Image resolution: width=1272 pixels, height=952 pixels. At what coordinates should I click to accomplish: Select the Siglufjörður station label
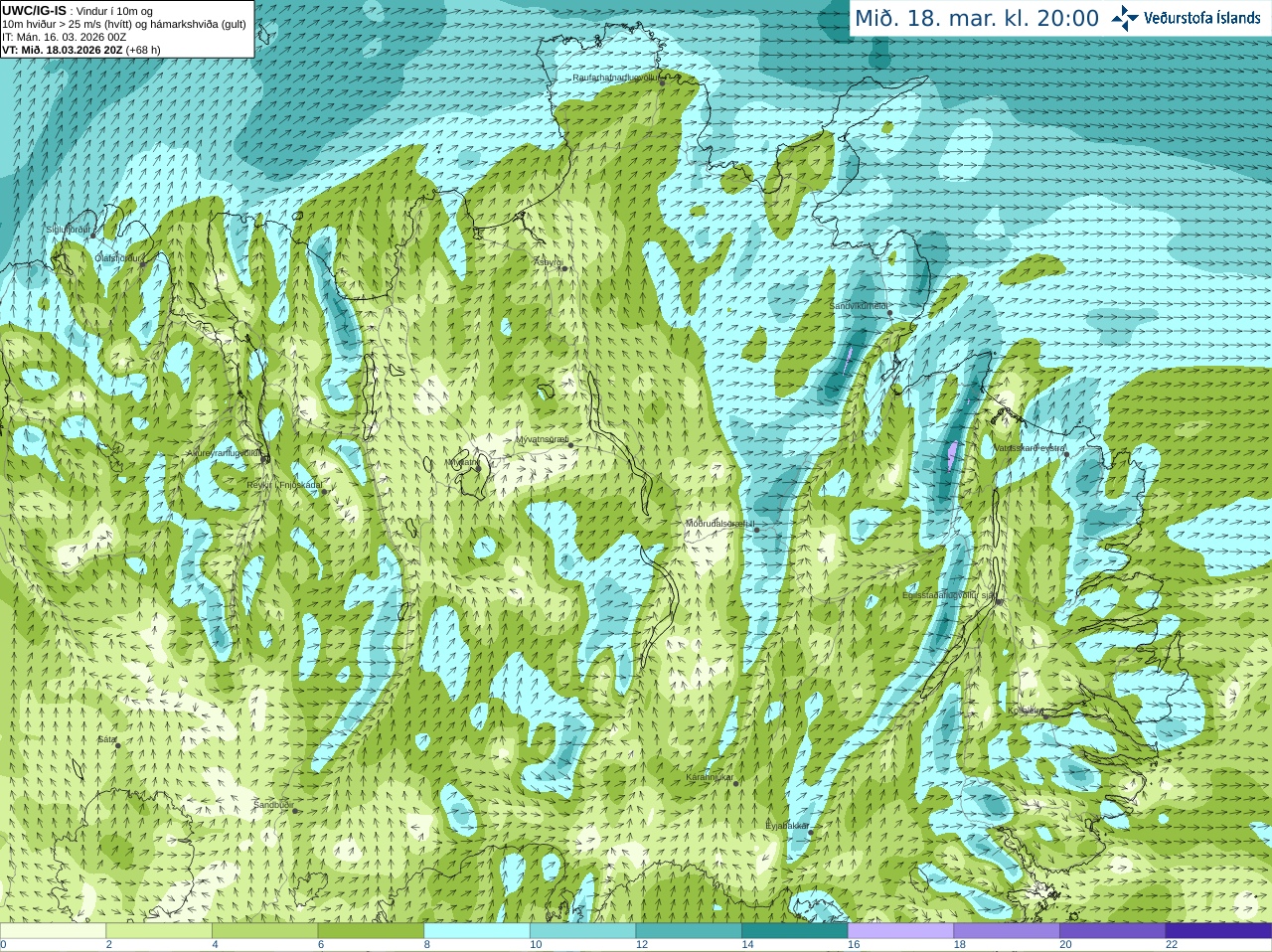click(x=69, y=230)
